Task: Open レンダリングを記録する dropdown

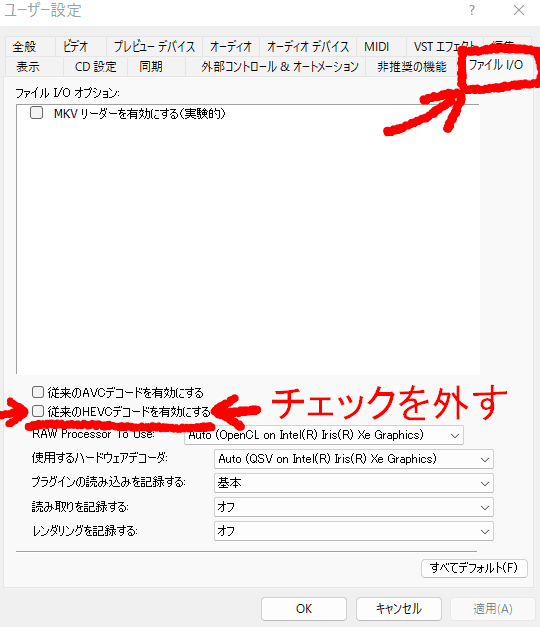Action: point(354,531)
